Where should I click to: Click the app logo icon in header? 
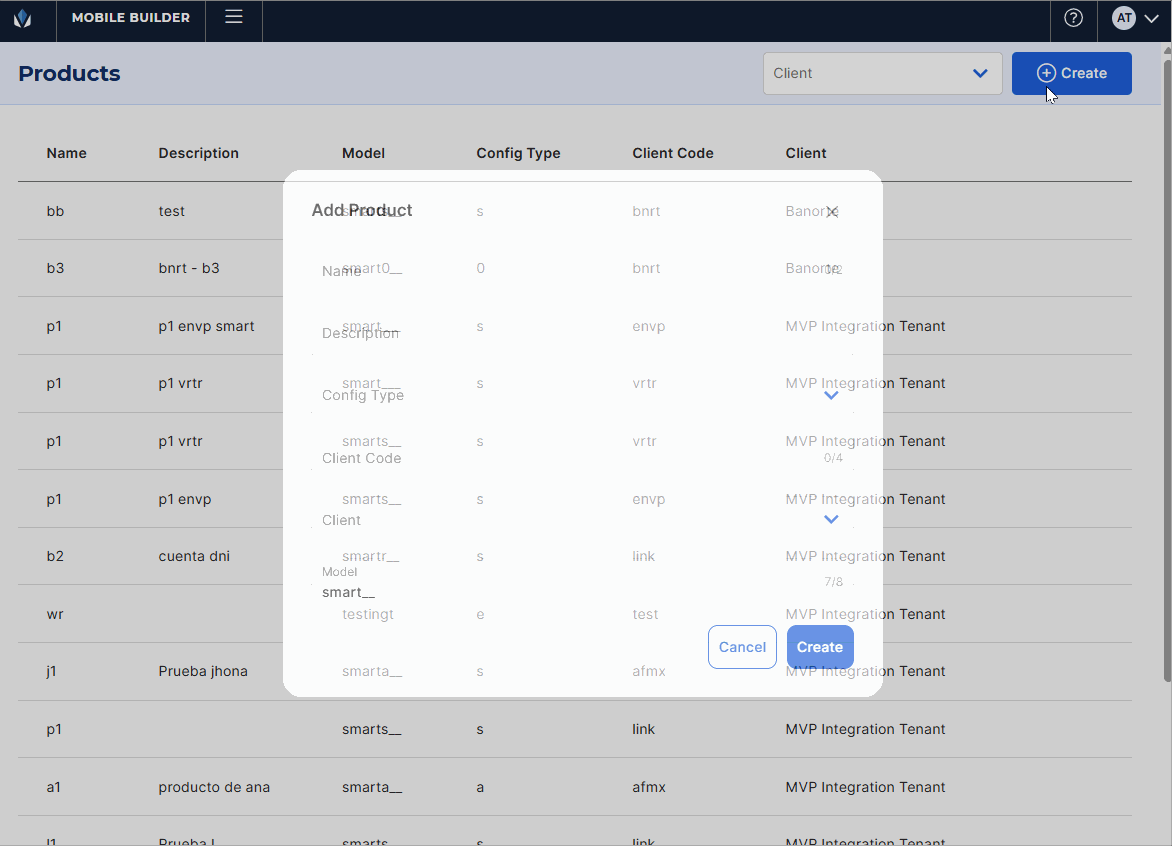[x=22, y=18]
